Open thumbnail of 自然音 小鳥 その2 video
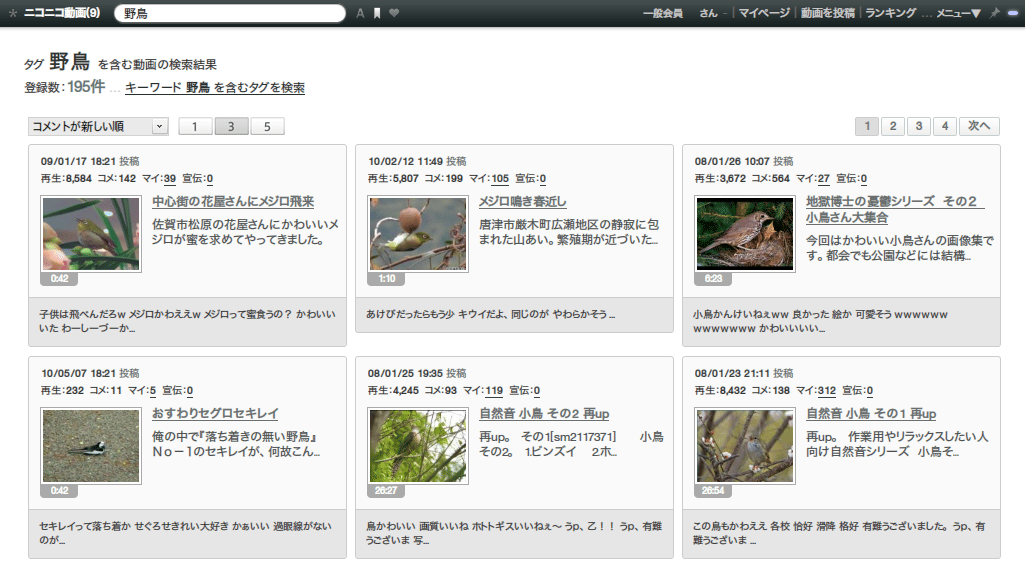The width and height of the screenshot is (1025, 567). [x=418, y=446]
